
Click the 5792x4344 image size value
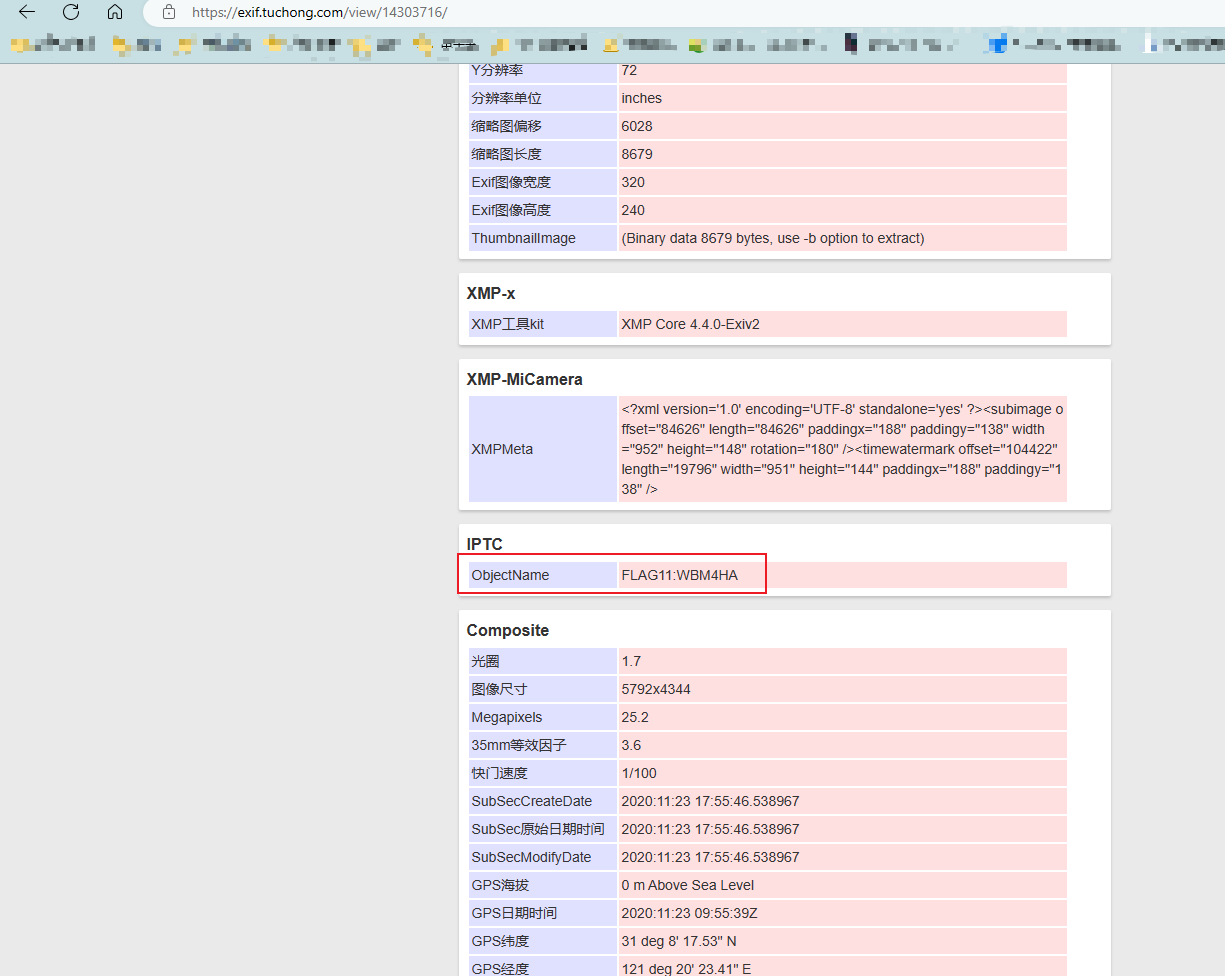click(655, 689)
